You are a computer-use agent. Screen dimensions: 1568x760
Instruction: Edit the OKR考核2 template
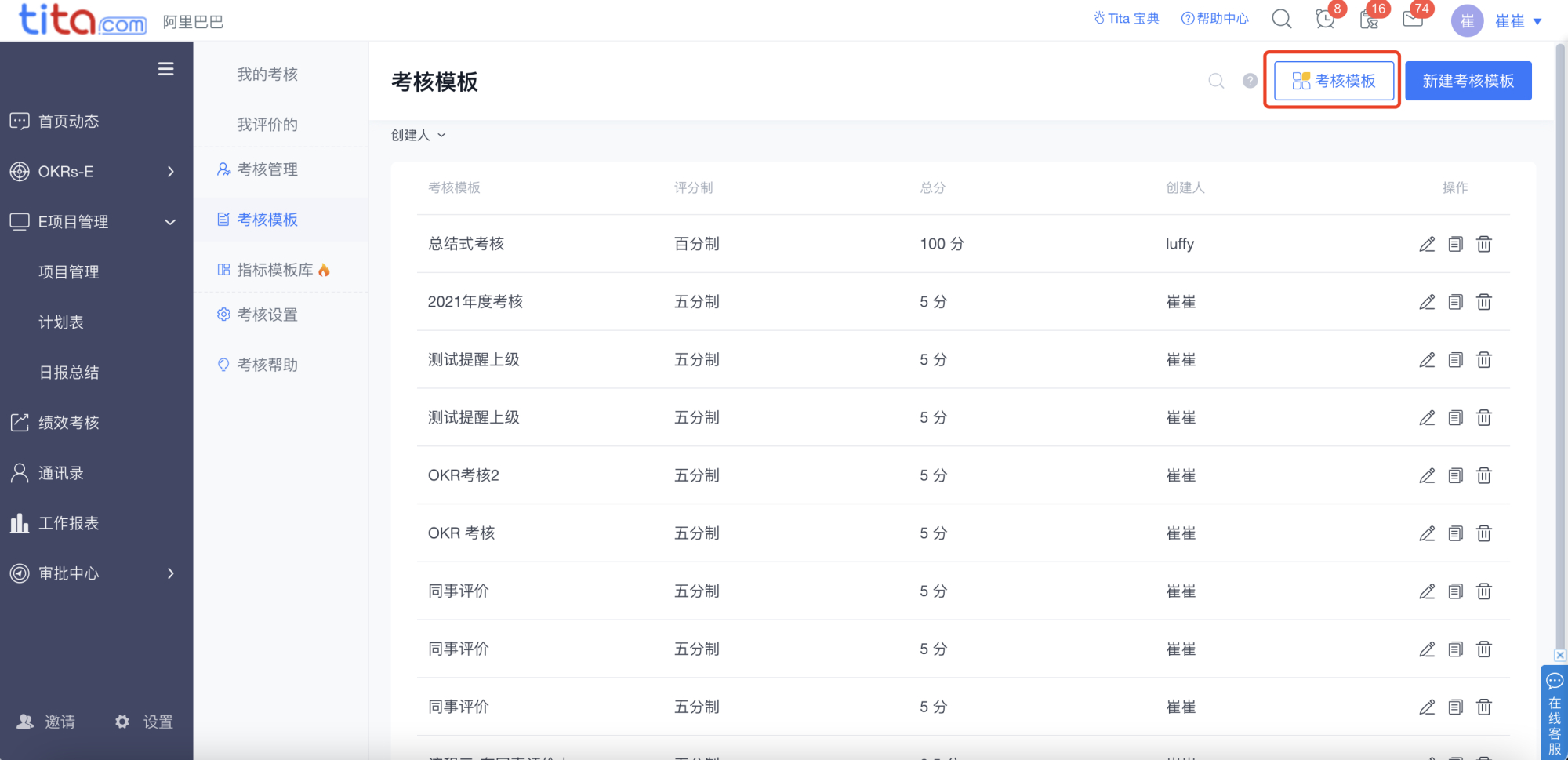pyautogui.click(x=1427, y=475)
